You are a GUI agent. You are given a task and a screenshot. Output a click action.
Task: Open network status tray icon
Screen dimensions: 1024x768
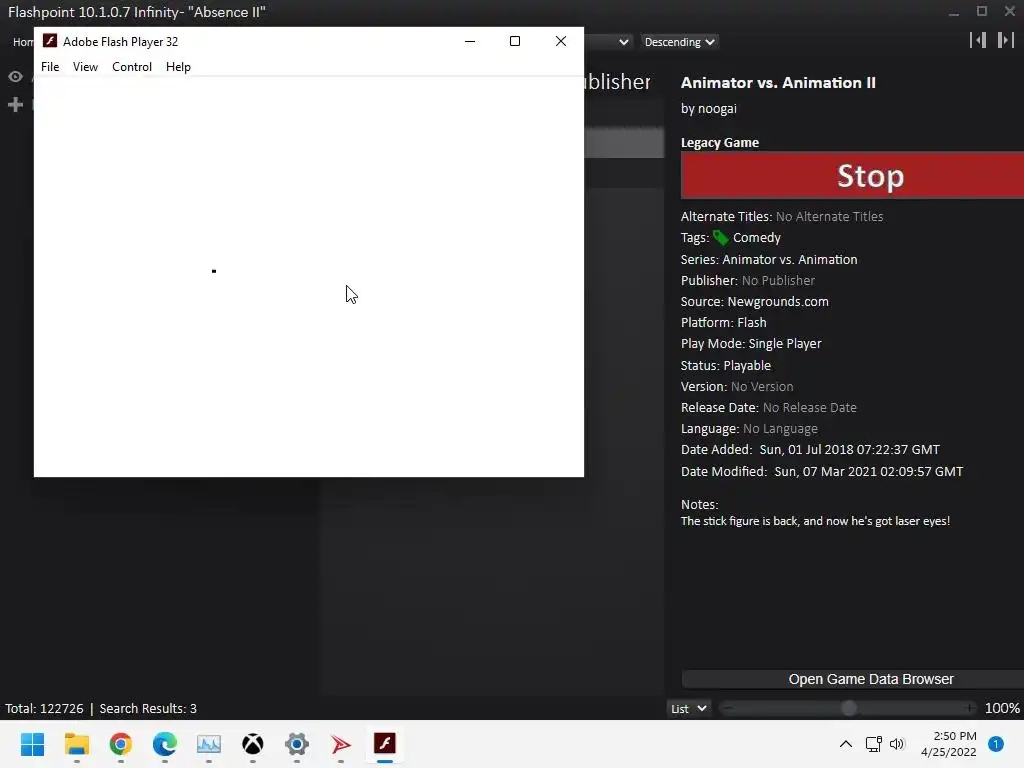873,744
